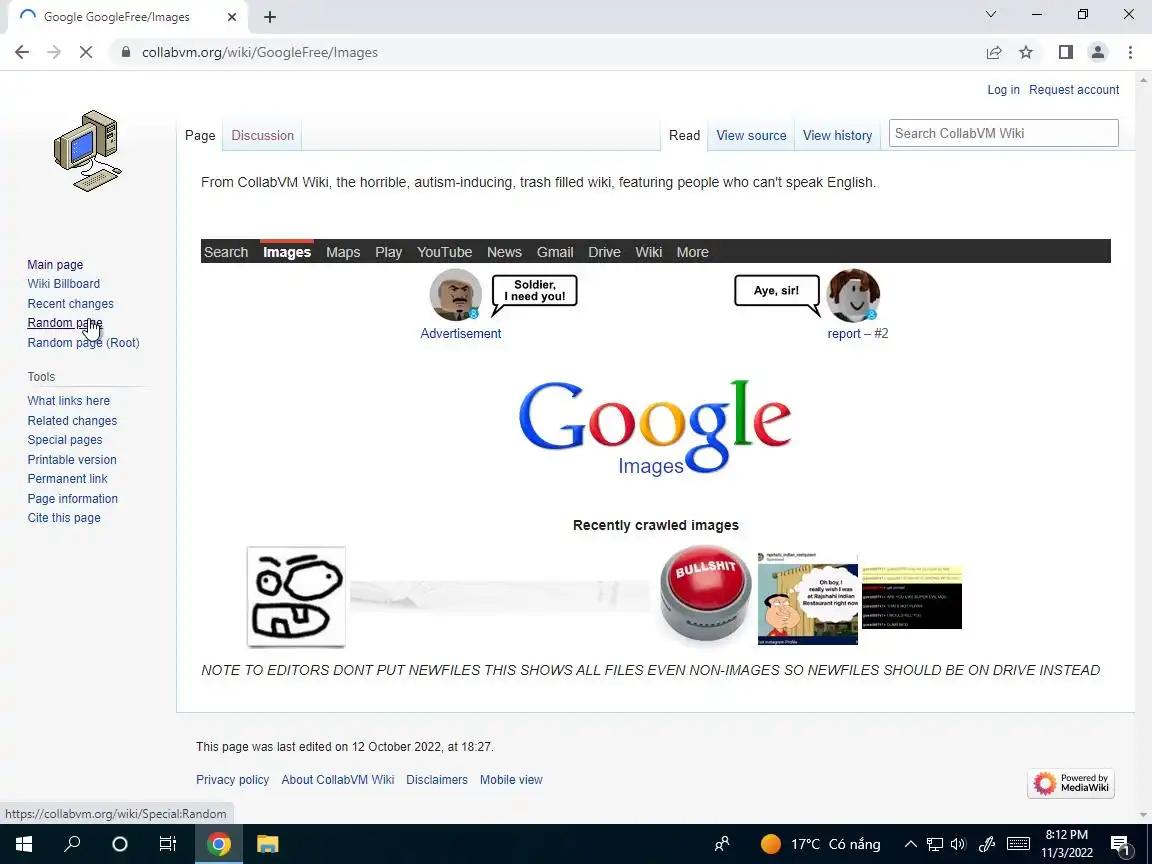
Task: Click the forward navigation arrow
Action: point(54,52)
